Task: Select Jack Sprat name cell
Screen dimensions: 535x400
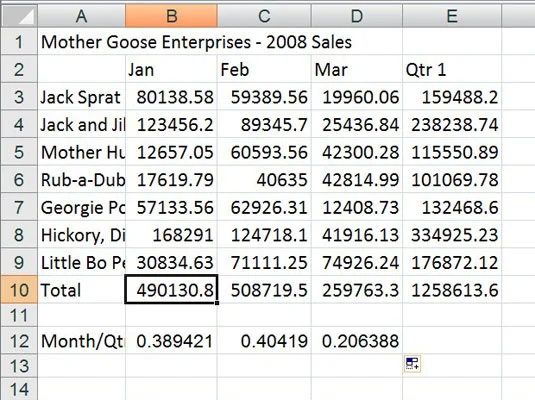Action: point(81,97)
